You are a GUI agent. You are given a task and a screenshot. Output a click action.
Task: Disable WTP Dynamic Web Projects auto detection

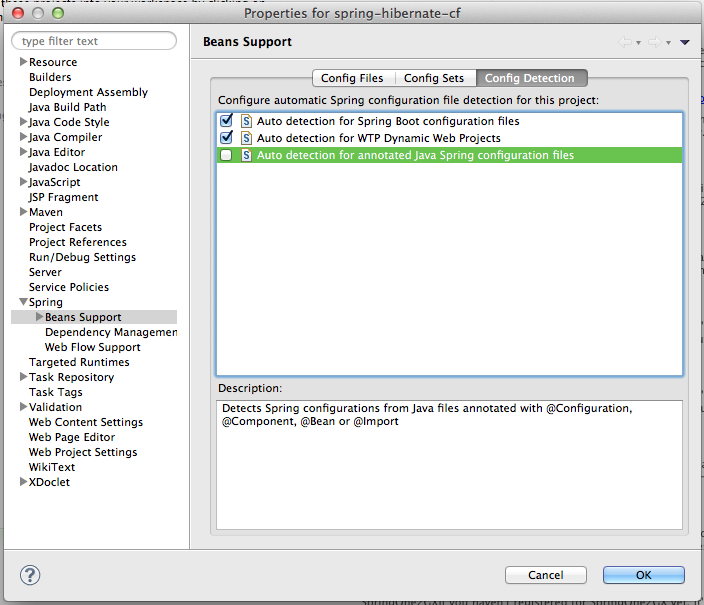[x=226, y=138]
